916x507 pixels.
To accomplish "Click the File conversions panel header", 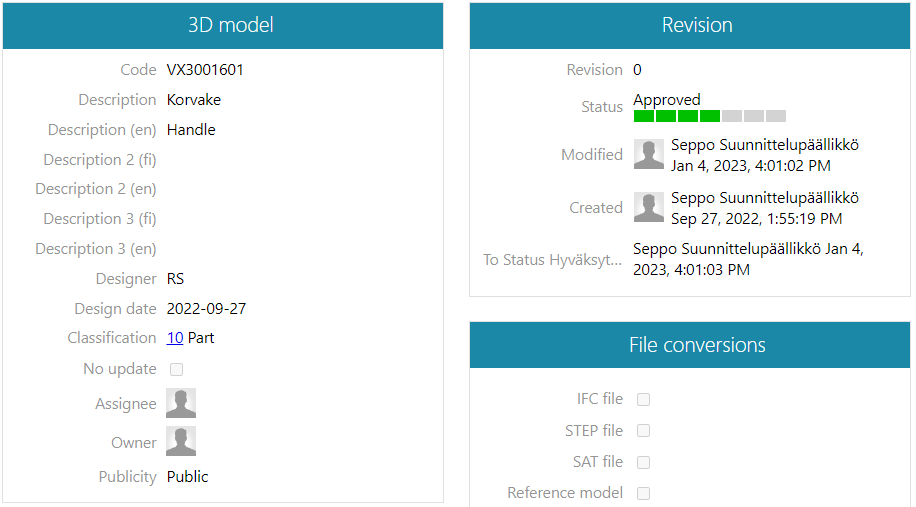I will tap(690, 346).
